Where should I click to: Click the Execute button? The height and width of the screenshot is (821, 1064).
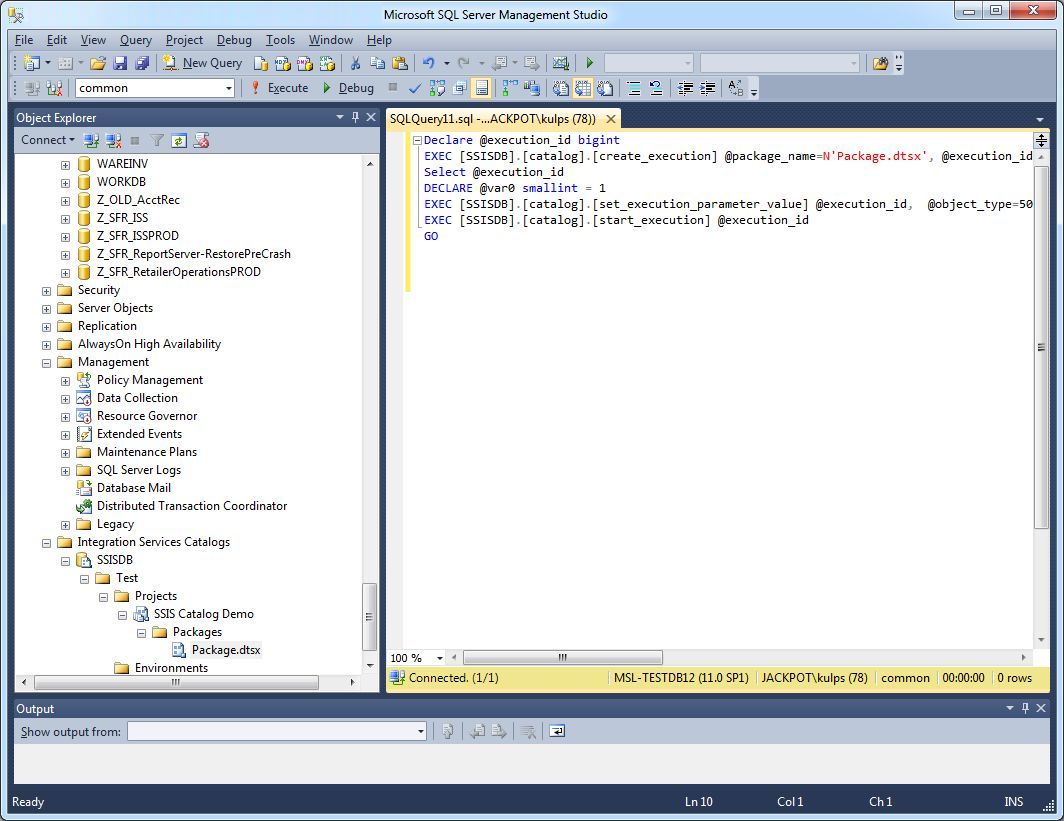tap(280, 88)
